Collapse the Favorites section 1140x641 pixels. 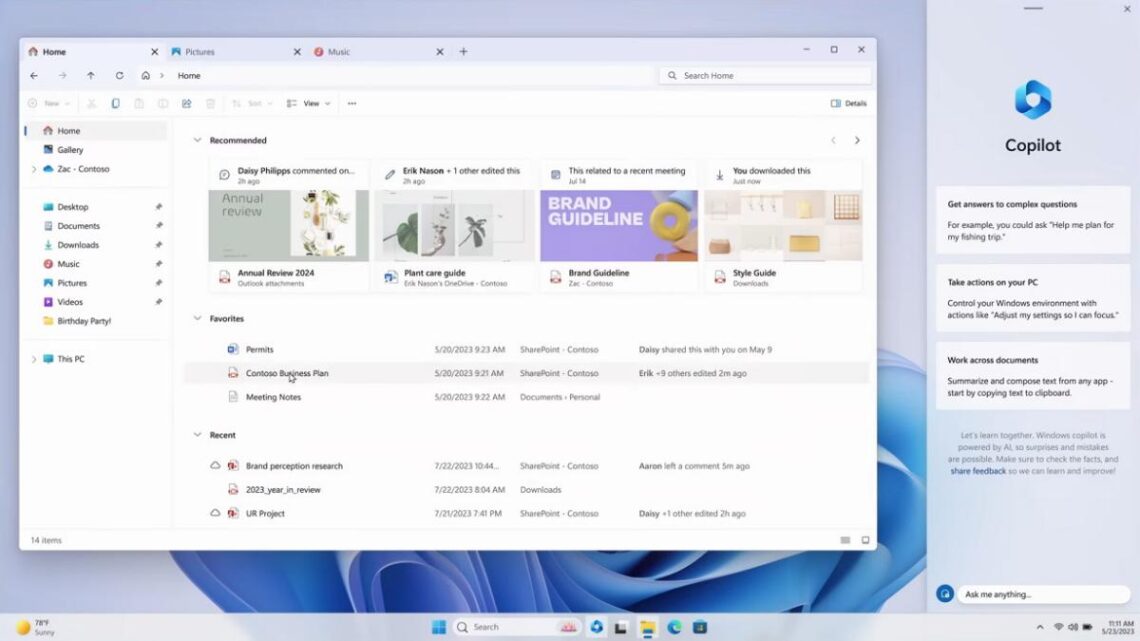point(197,318)
